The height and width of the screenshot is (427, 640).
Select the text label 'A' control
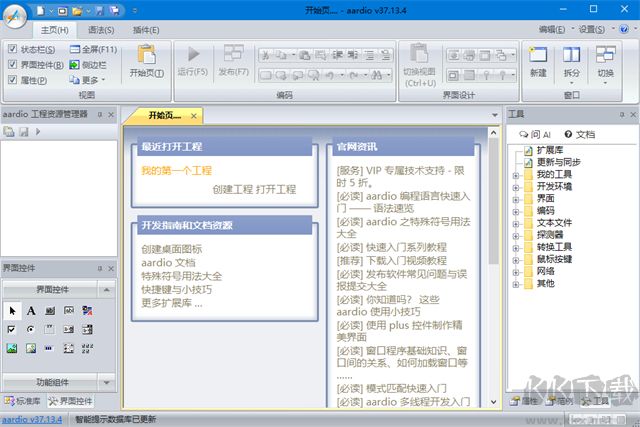31,310
